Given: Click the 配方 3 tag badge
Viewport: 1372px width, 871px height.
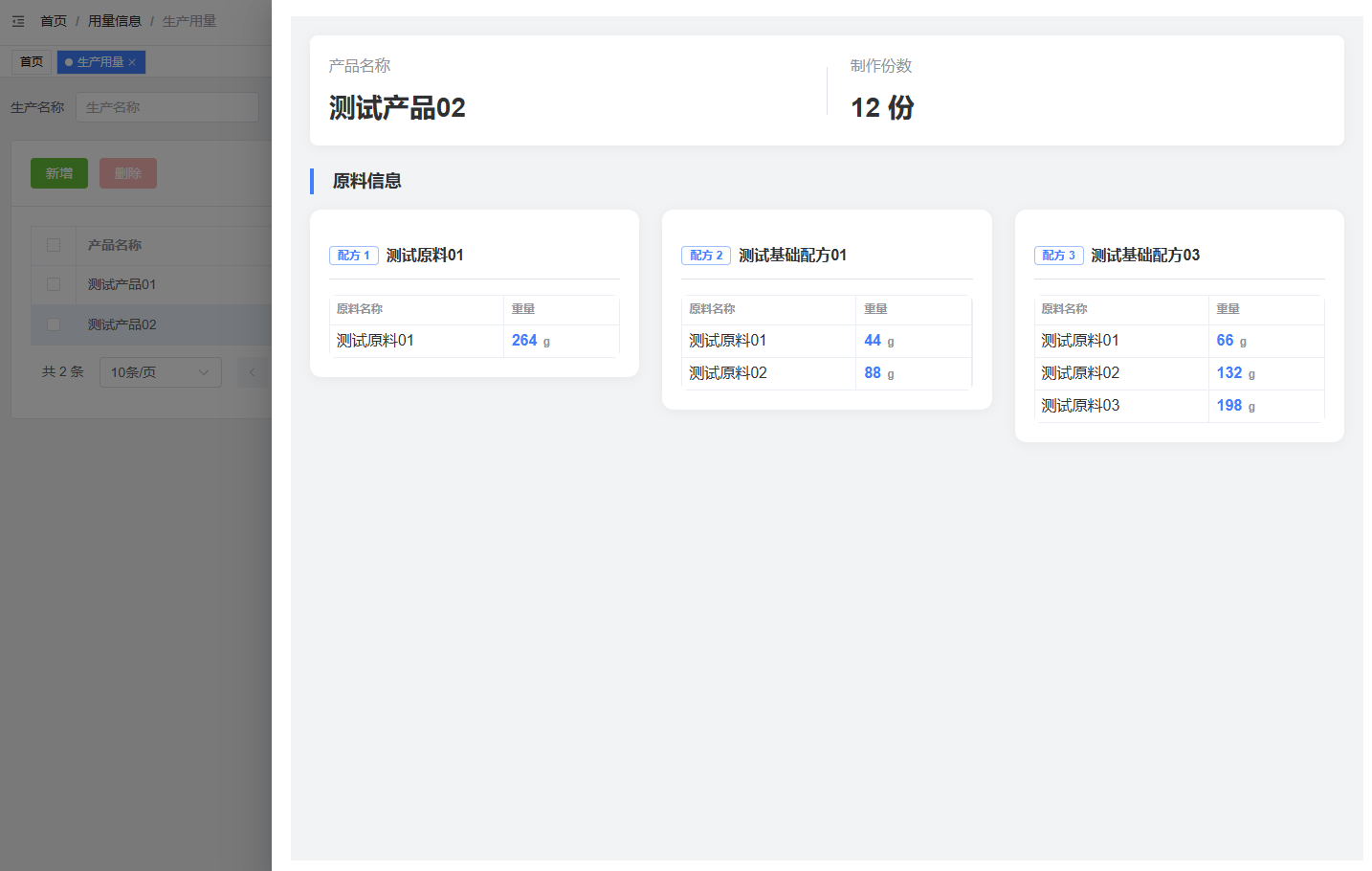Looking at the screenshot, I should (x=1058, y=256).
